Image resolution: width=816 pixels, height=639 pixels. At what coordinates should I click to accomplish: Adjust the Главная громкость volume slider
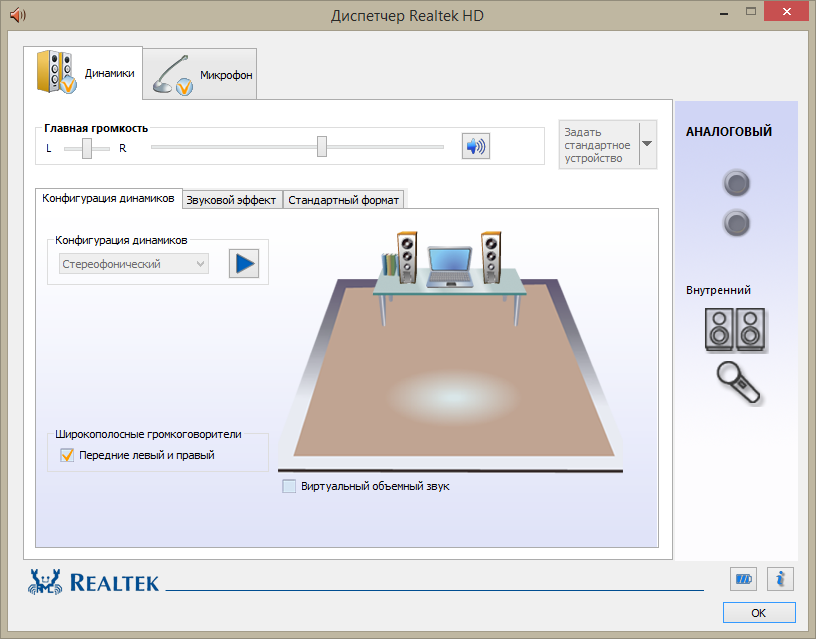[x=321, y=146]
